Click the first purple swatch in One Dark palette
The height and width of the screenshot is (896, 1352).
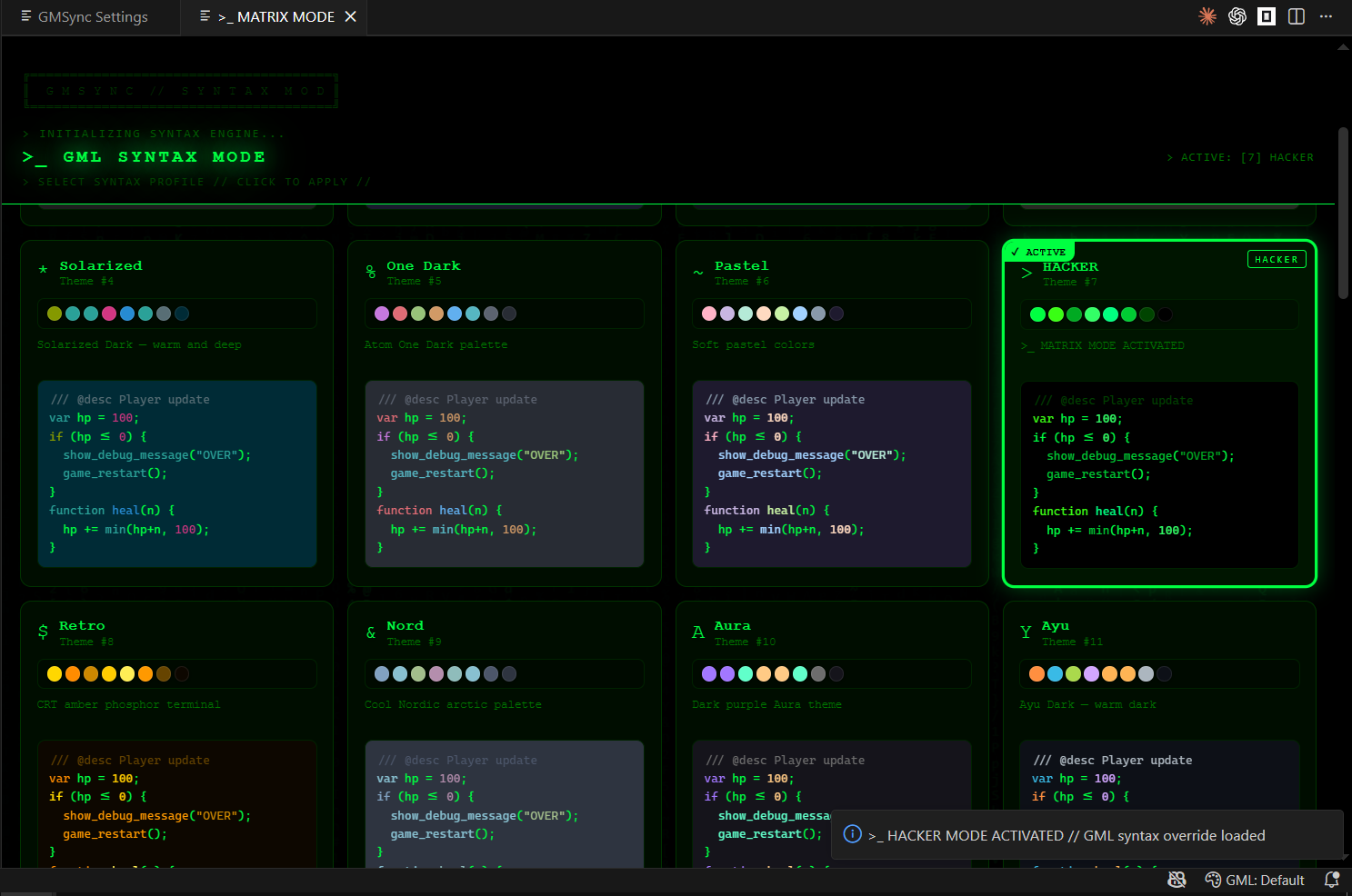click(x=382, y=314)
